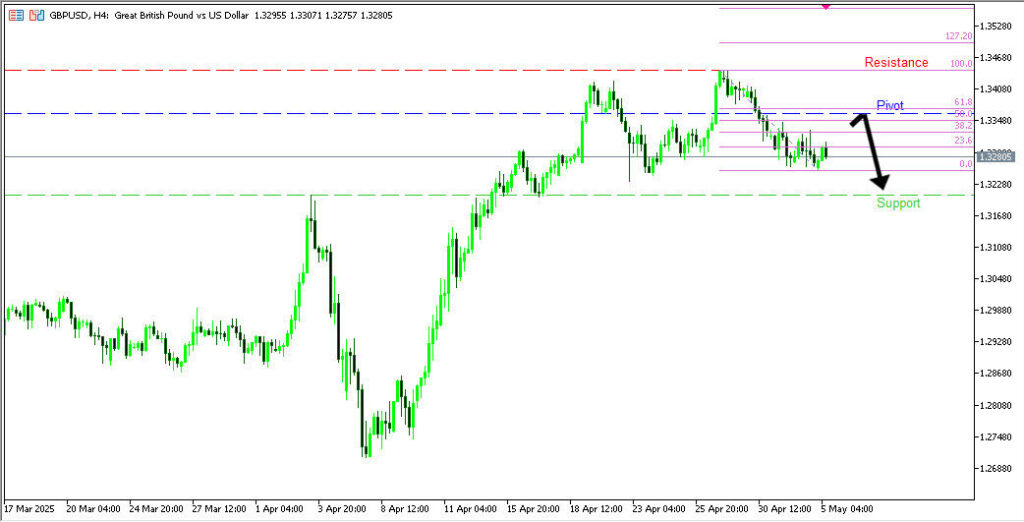This screenshot has width=1024, height=522.
Task: Select the red Resistance text label
Action: tap(896, 63)
